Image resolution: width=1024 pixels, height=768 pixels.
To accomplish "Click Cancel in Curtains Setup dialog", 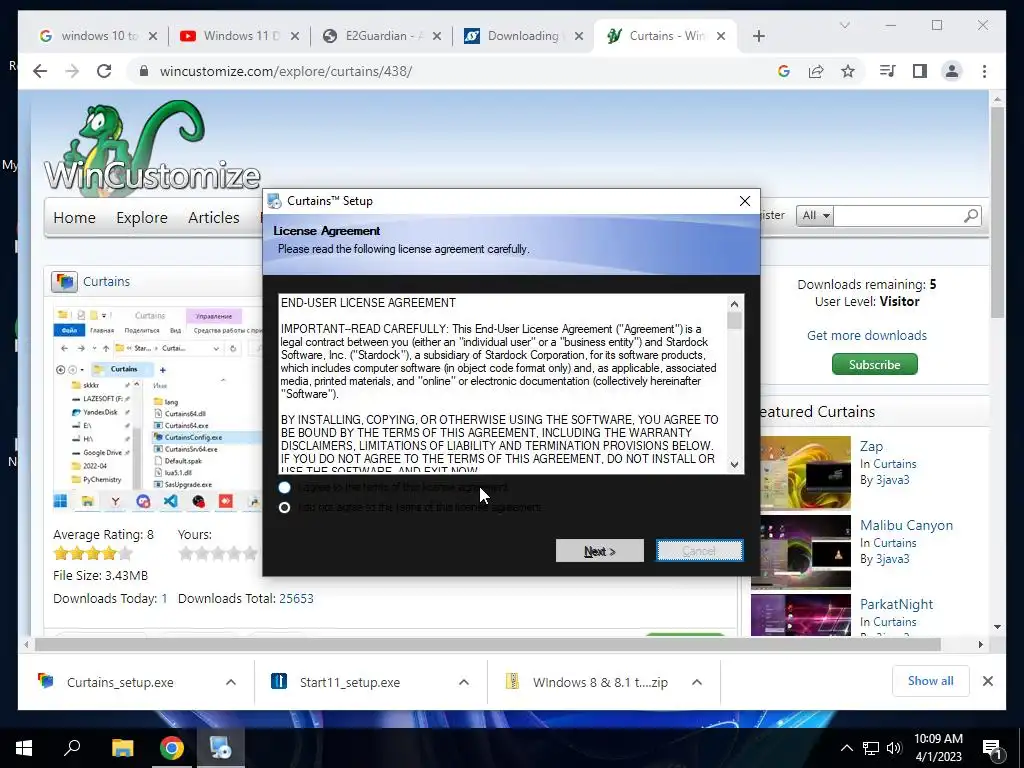I will [x=699, y=551].
